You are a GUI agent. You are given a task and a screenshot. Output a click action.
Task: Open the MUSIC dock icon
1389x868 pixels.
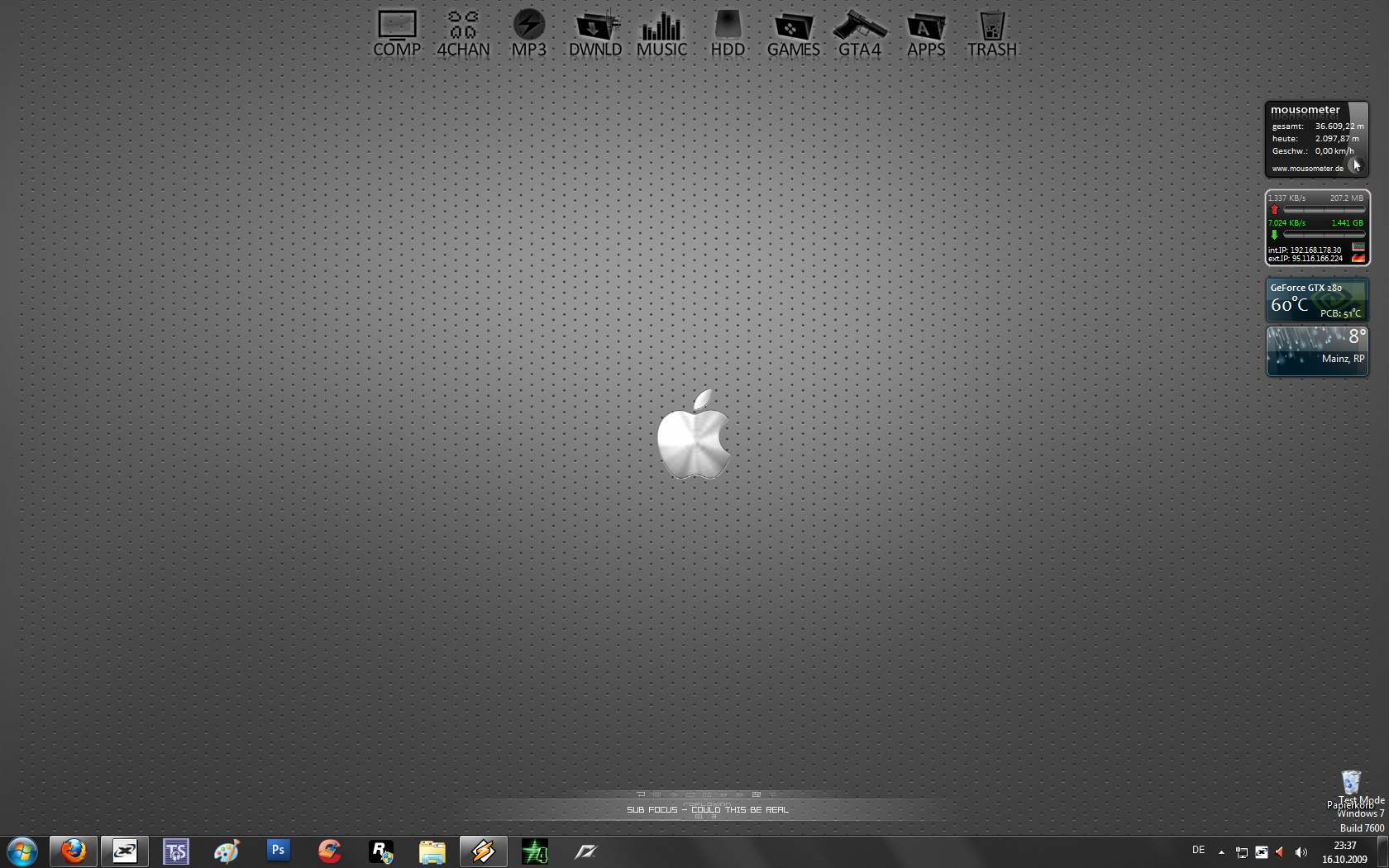pos(661,33)
